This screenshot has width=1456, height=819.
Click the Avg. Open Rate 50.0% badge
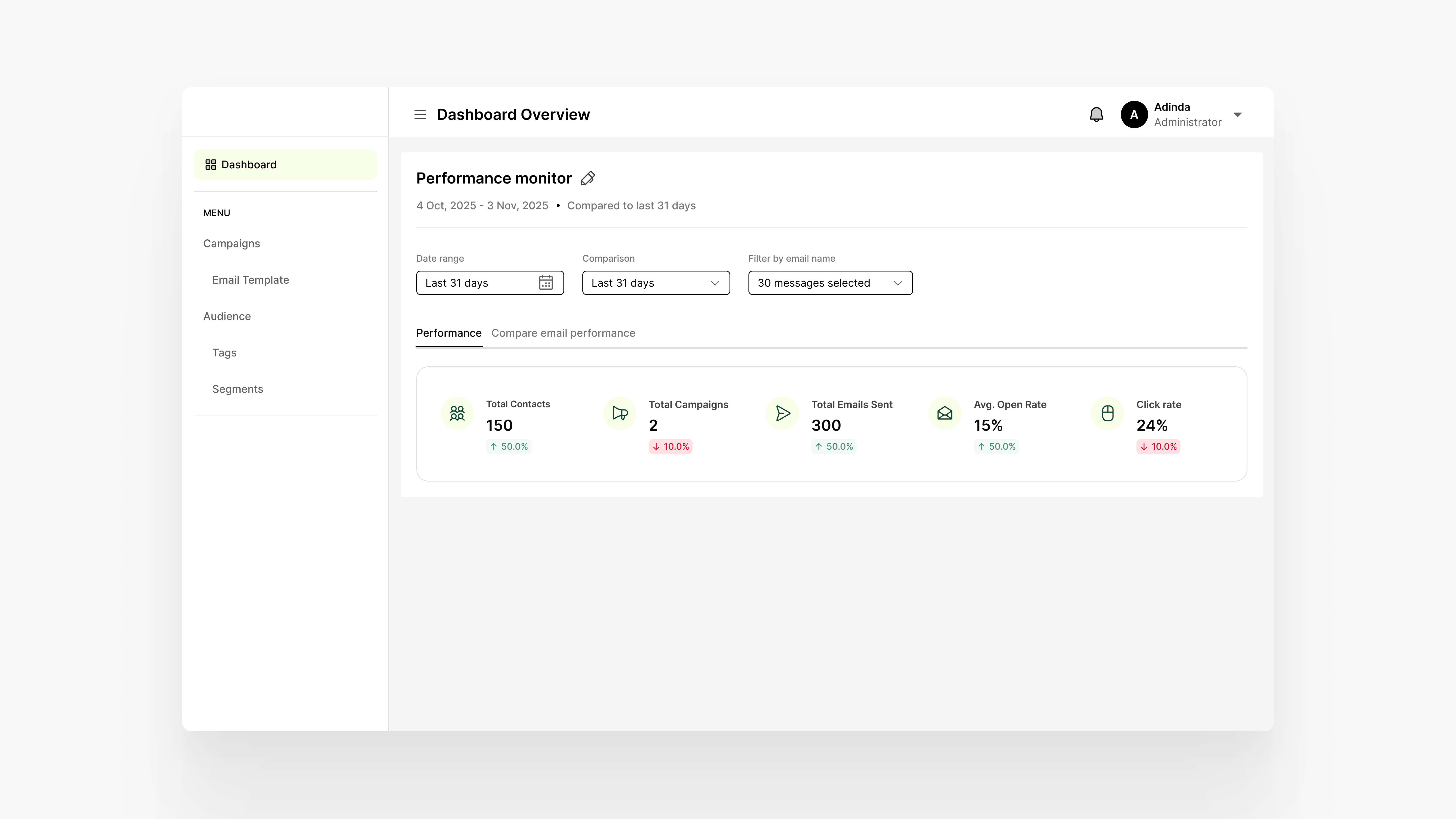click(996, 446)
